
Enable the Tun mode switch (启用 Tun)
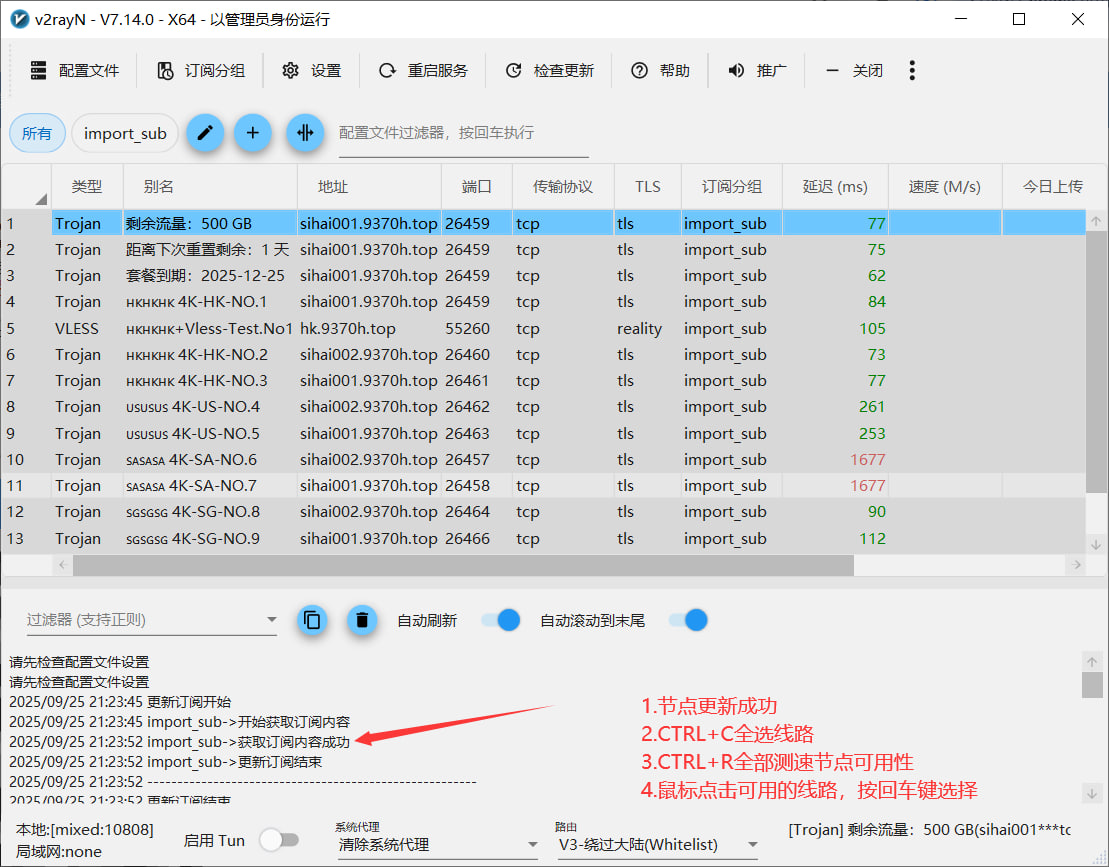[278, 840]
